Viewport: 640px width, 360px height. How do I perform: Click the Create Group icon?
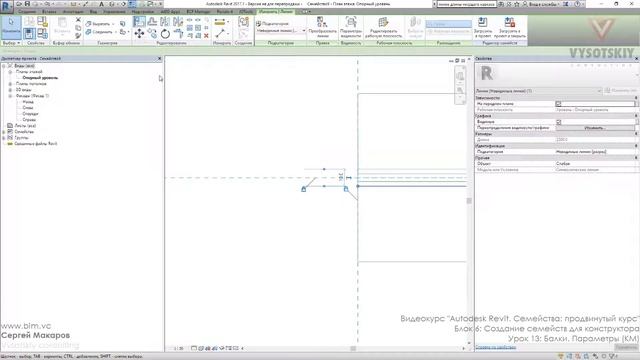click(x=244, y=22)
